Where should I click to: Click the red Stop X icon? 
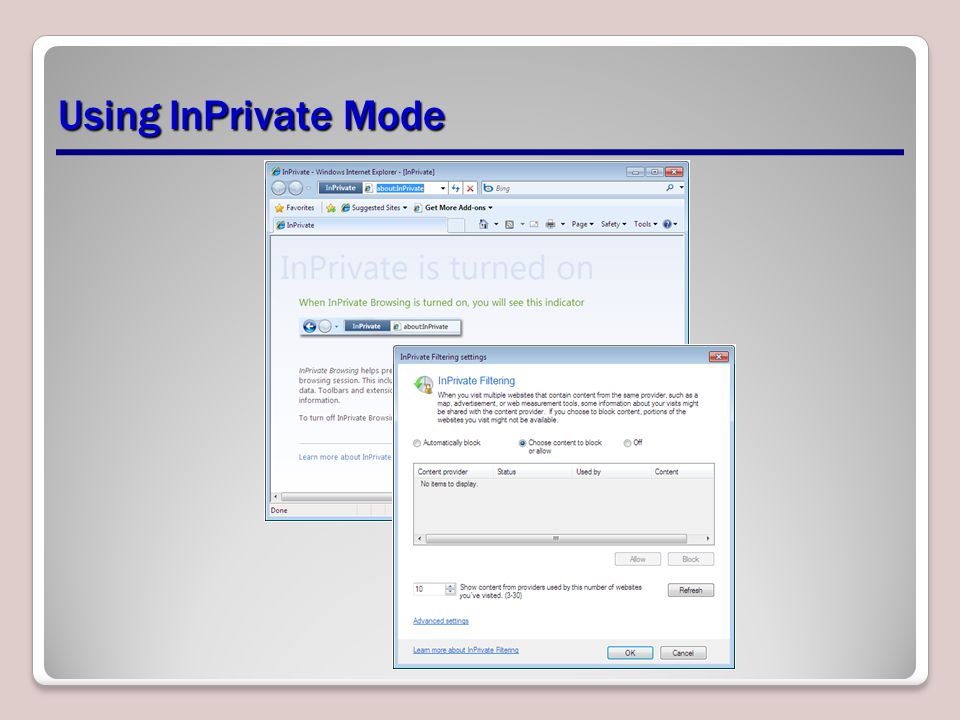pyautogui.click(x=470, y=189)
